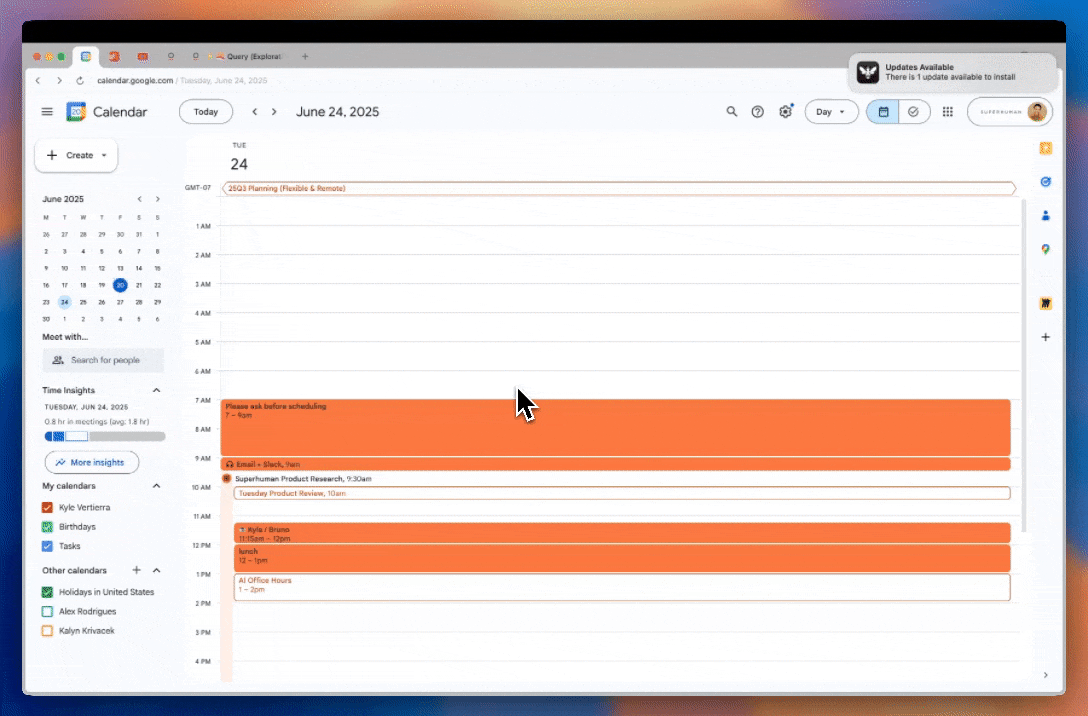Image resolution: width=1088 pixels, height=716 pixels.
Task: Open the Day view dropdown
Action: [x=831, y=112]
